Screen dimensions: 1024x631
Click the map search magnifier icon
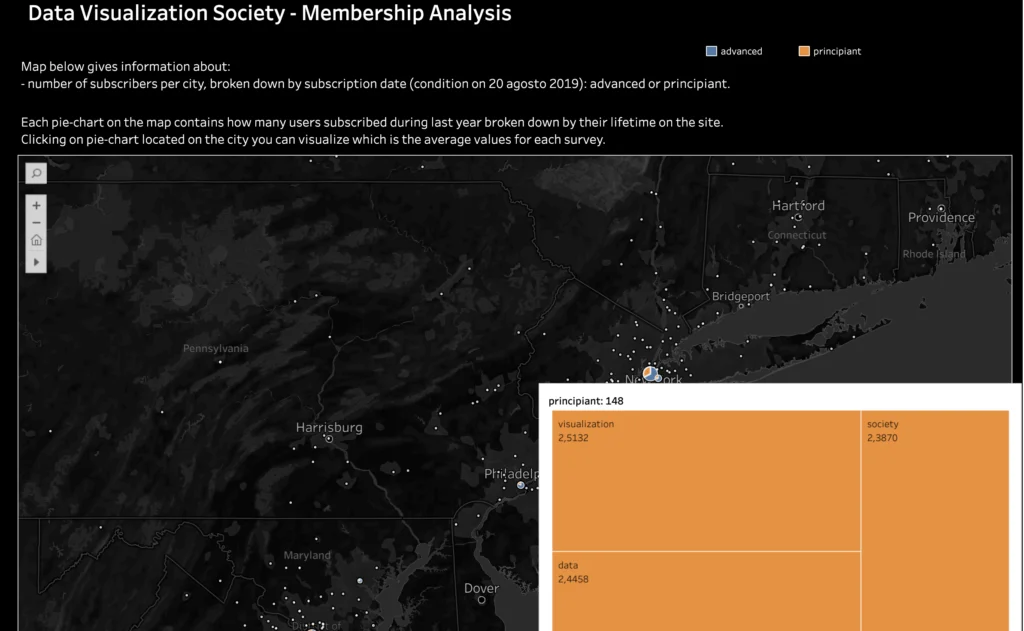pos(36,174)
